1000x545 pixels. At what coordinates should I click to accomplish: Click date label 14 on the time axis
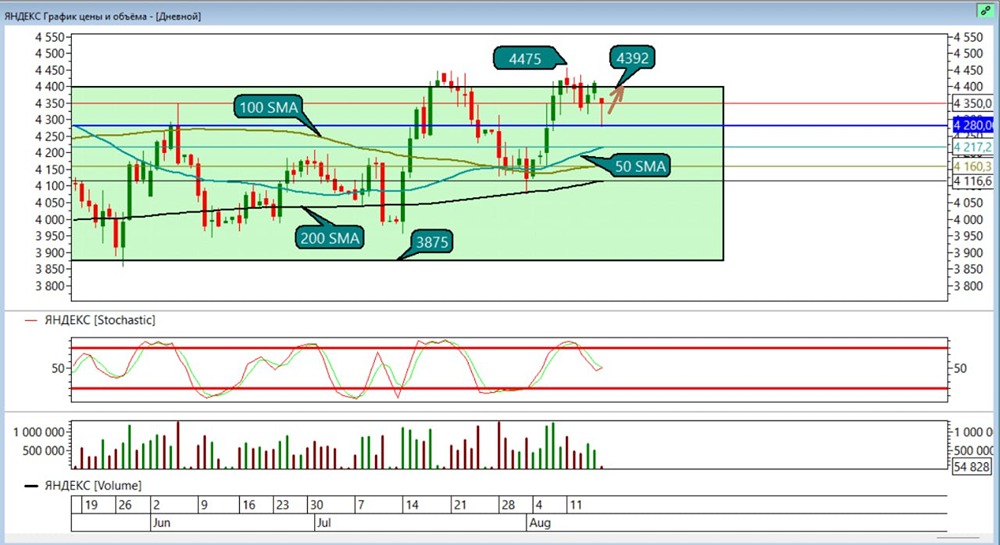click(412, 505)
